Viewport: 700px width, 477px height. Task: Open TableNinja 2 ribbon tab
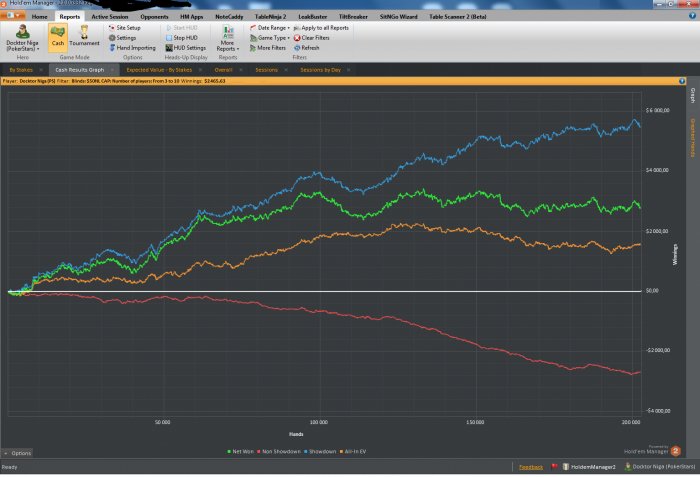[270, 17]
